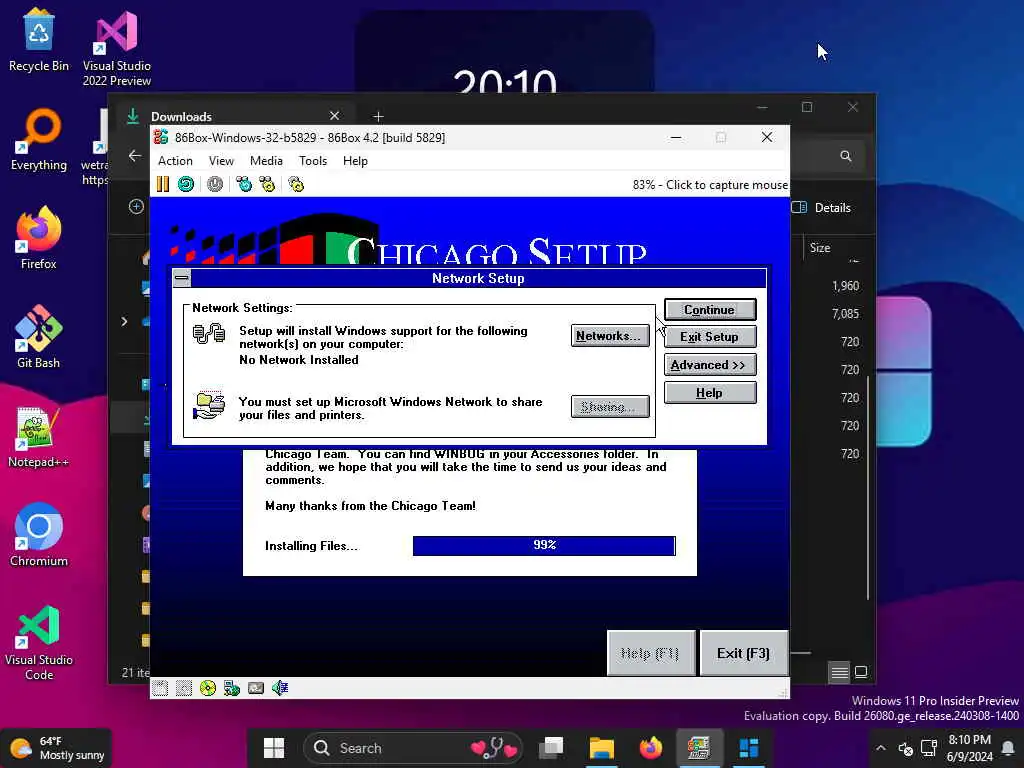The image size is (1024, 768).
Task: Click the sound speaker status icon
Action: click(280, 688)
